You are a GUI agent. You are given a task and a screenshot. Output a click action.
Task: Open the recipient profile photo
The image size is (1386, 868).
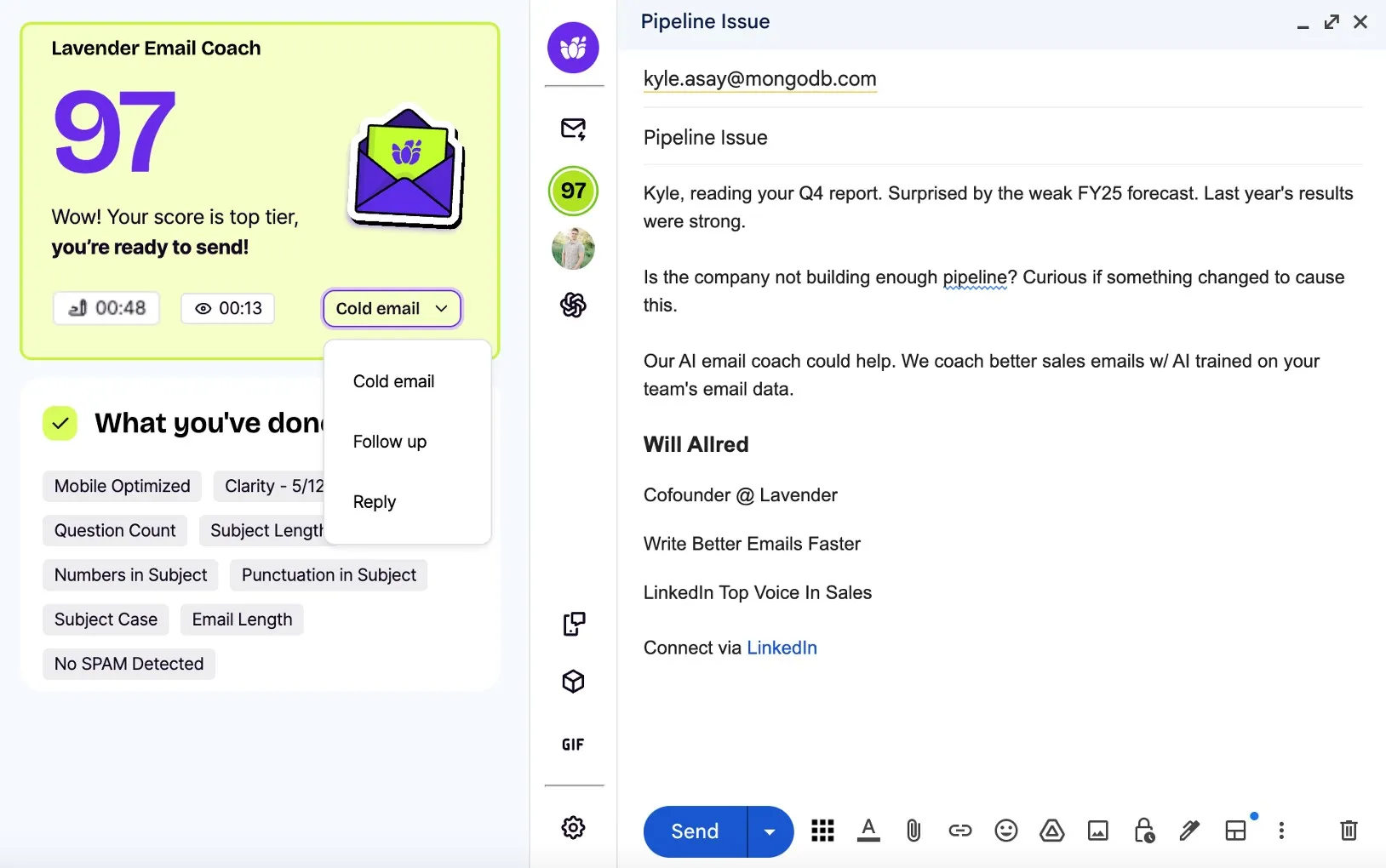tap(573, 248)
